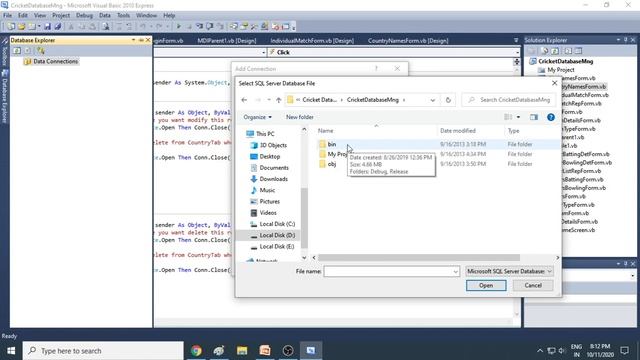Expand the address bar path dropdown
Image resolution: width=640 pixels, height=360 pixels.
pos(432,100)
